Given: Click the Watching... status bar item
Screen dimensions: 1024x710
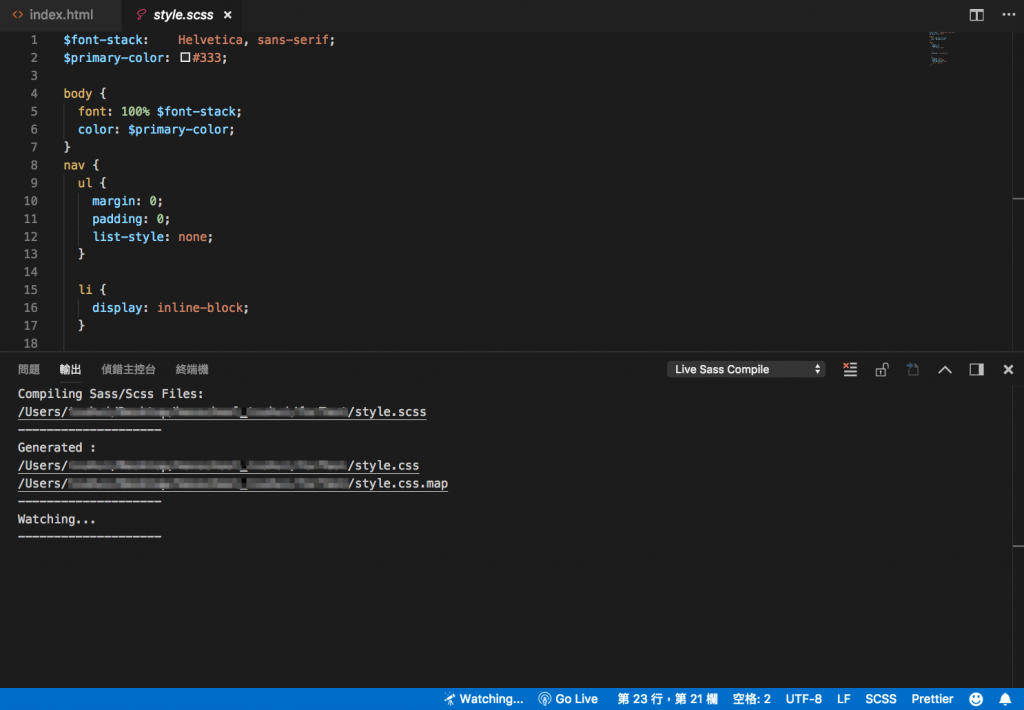Looking at the screenshot, I should pyautogui.click(x=483, y=699).
